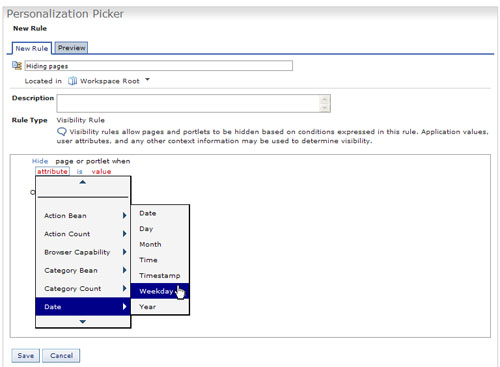Click the Cancel button
This screenshot has height=367, width=500.
(61, 356)
